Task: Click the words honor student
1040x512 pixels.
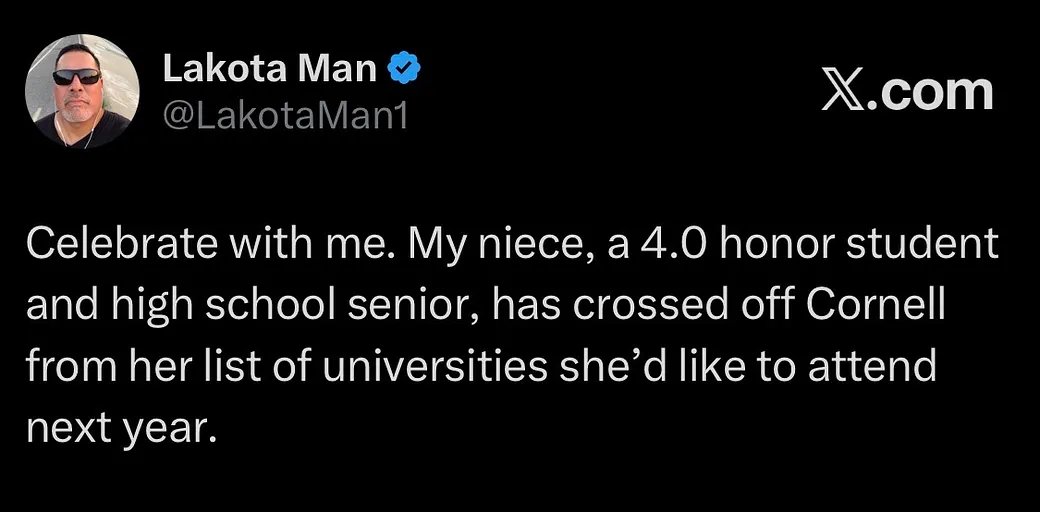Action: pyautogui.click(x=857, y=245)
